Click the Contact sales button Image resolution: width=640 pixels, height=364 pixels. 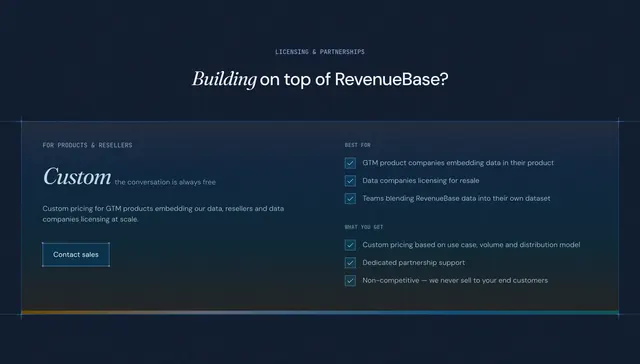tap(76, 255)
